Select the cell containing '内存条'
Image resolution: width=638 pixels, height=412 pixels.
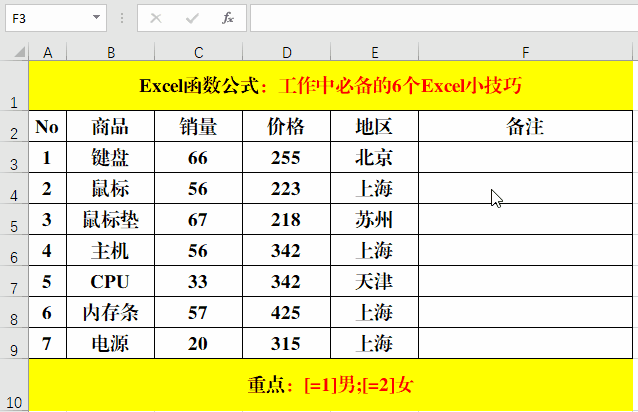tap(111, 312)
